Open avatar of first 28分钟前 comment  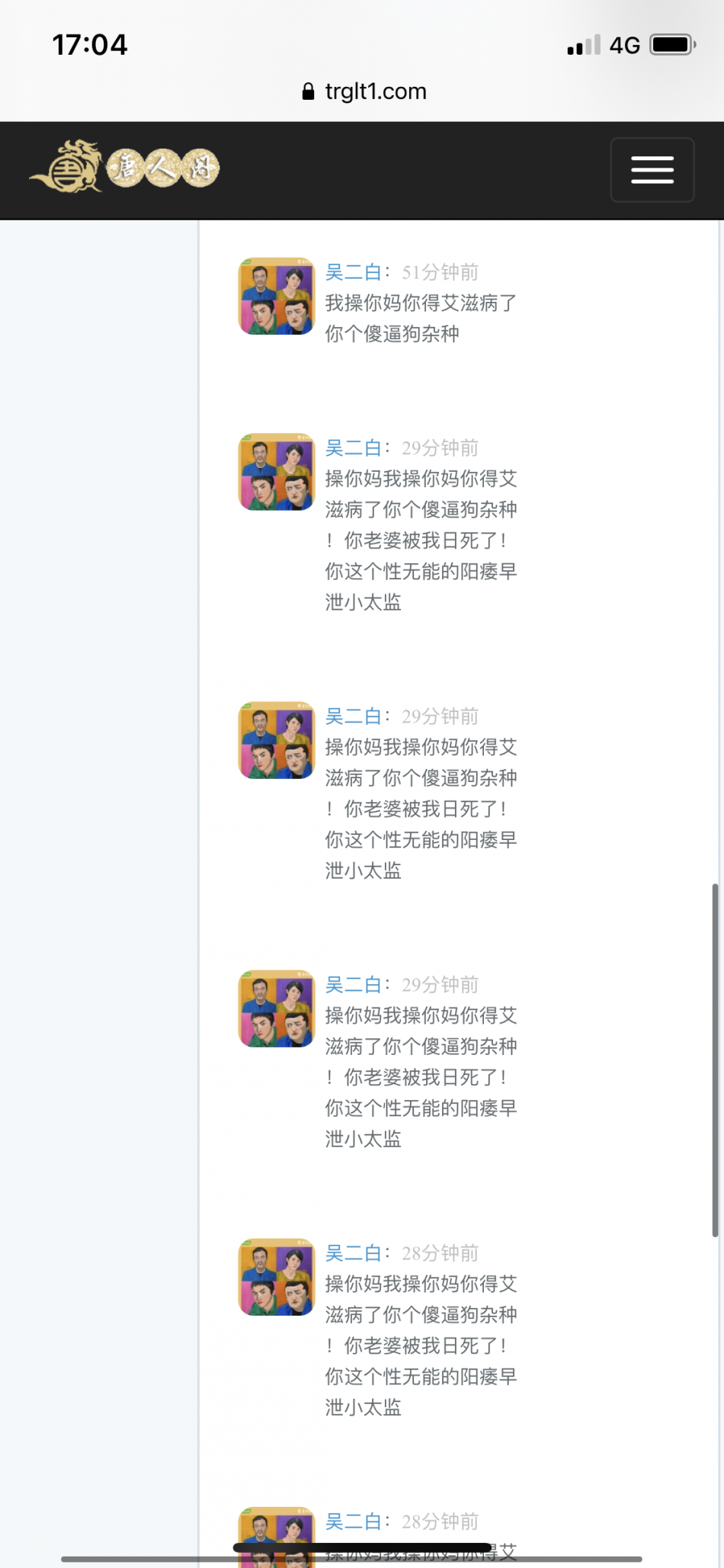point(277,1278)
